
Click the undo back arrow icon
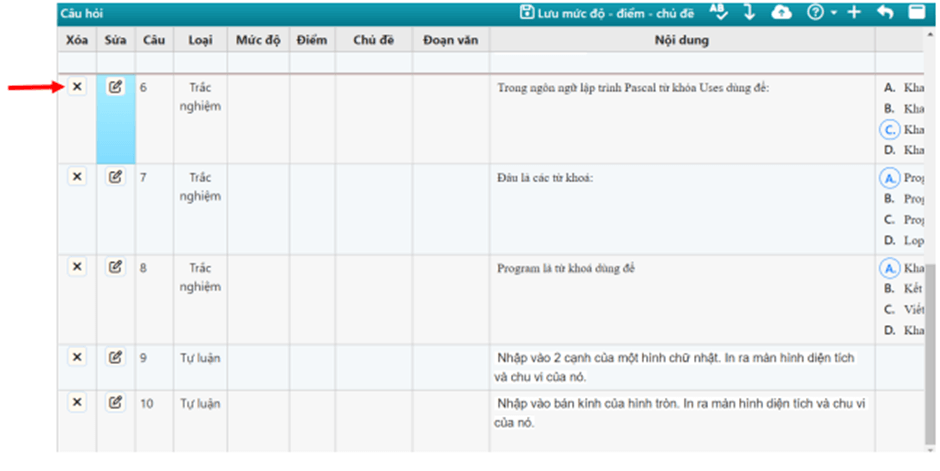[885, 12]
